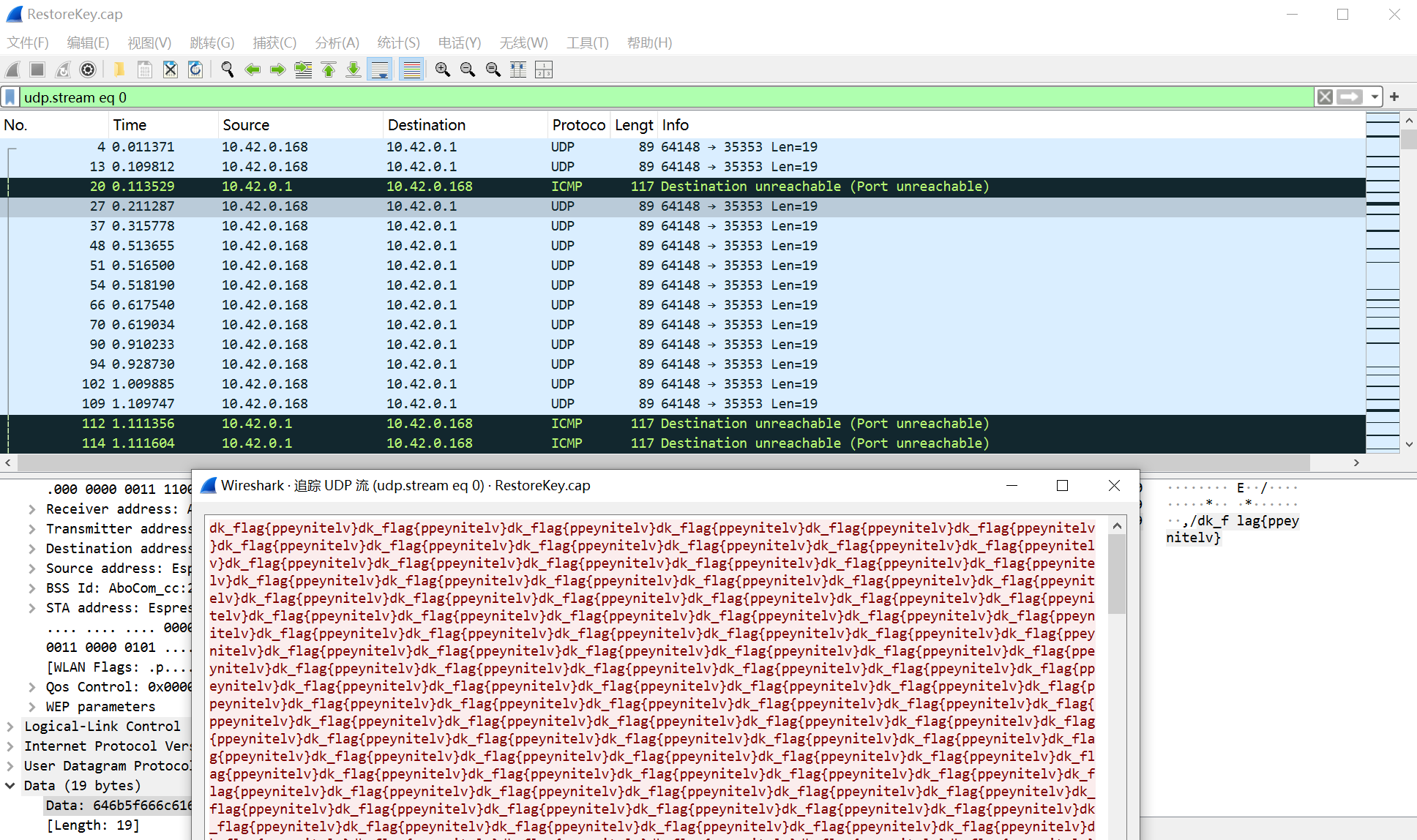Apply the display filter arrow button
This screenshot has height=840, width=1417.
(x=1350, y=97)
